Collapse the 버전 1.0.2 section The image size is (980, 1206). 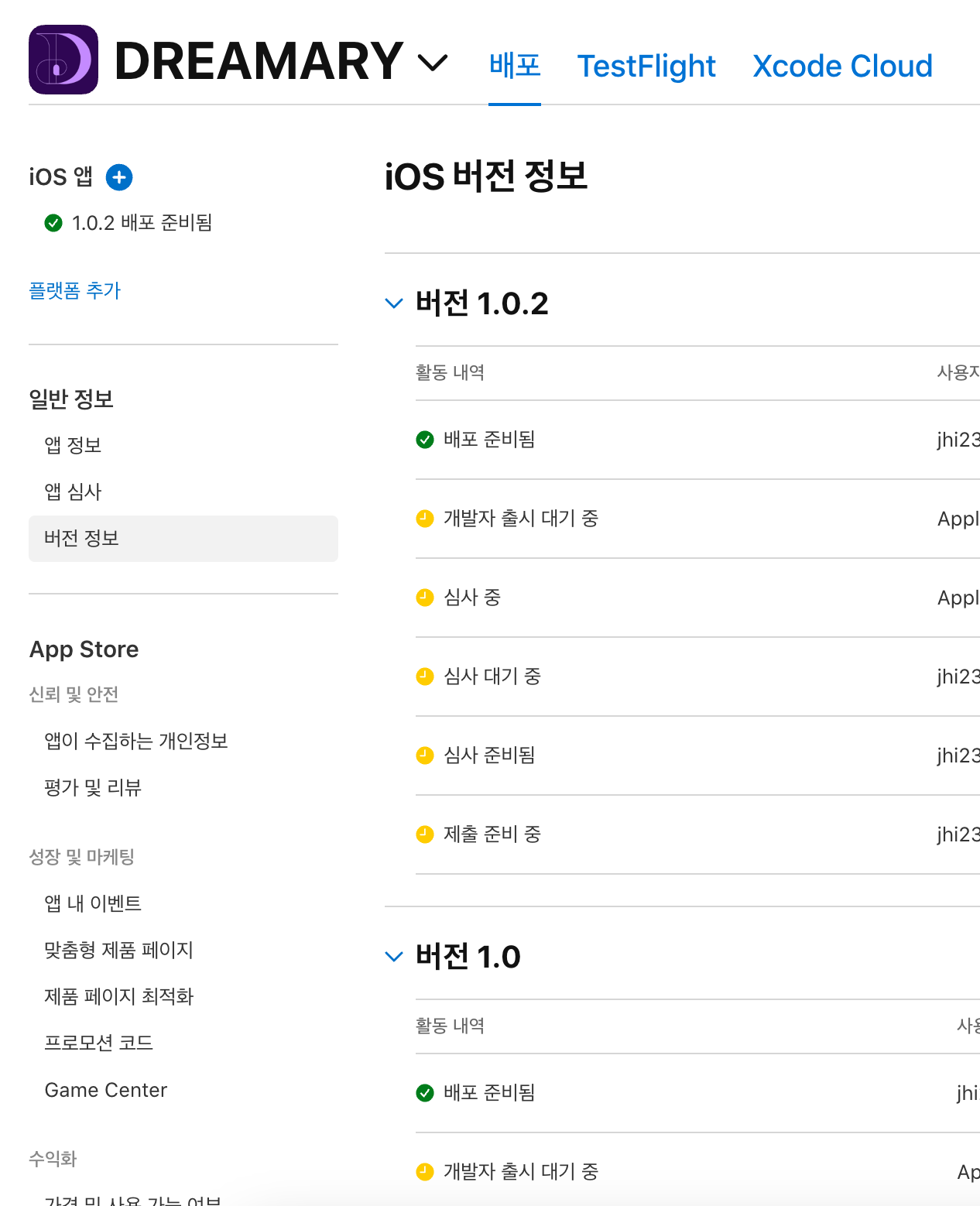click(394, 303)
